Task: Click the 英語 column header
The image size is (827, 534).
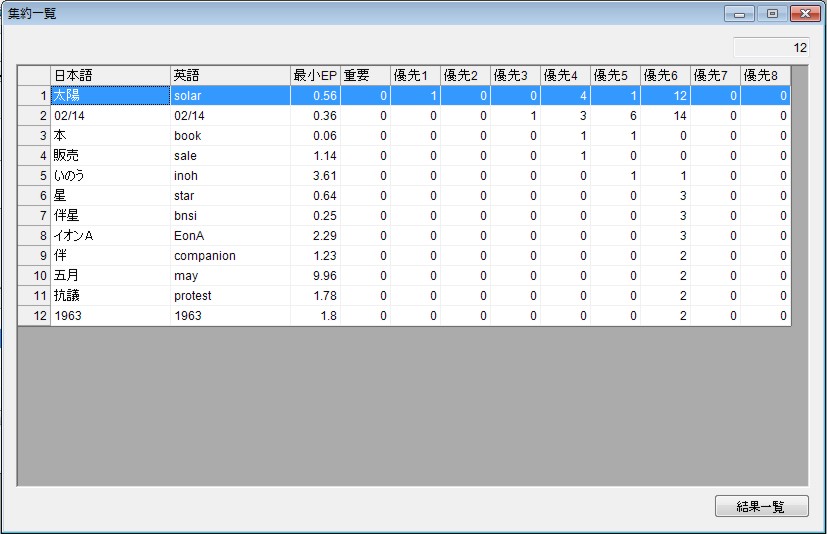Action: [x=230, y=76]
